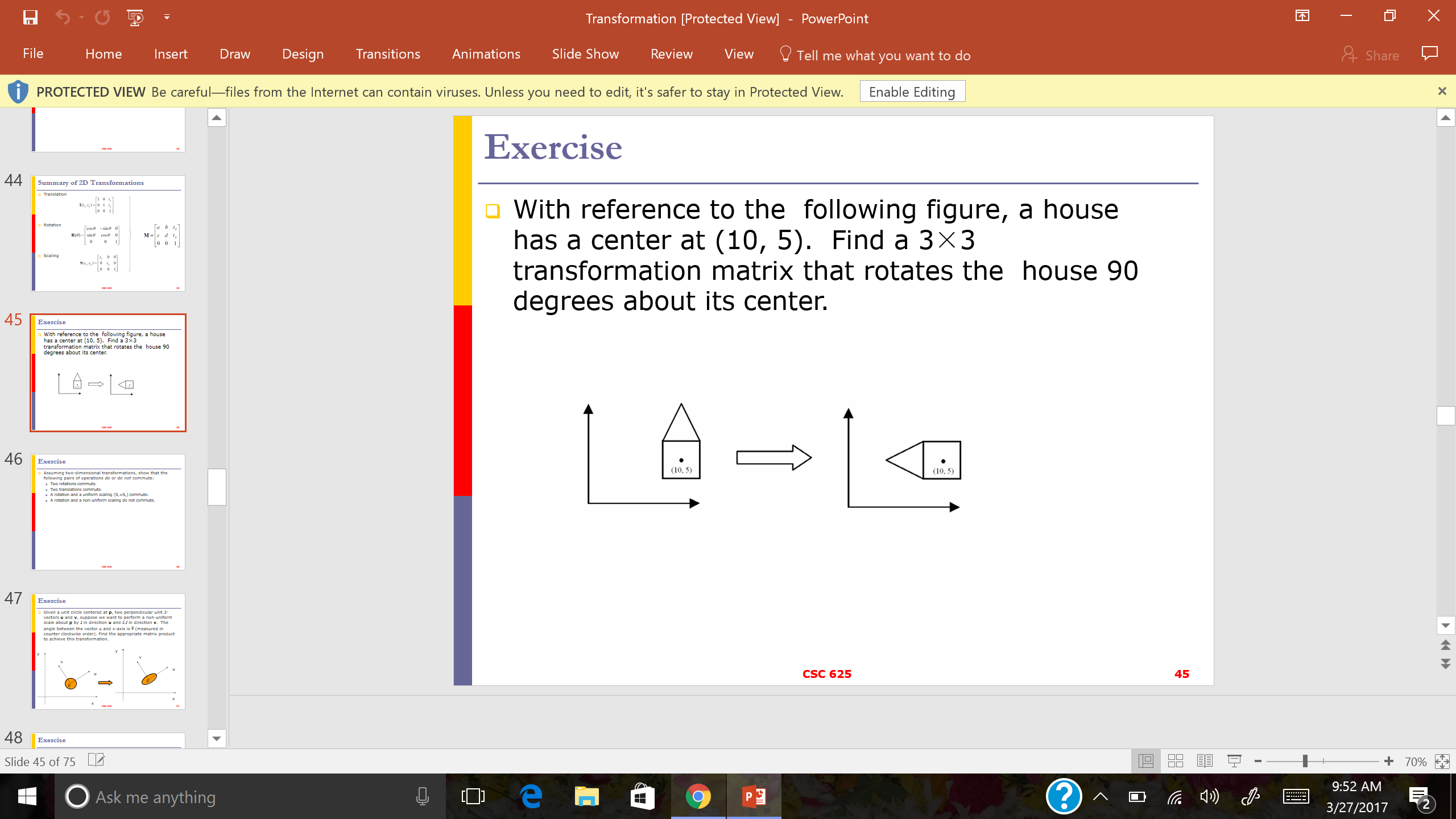Click the Save icon in the quick access toolbar

coord(30,18)
